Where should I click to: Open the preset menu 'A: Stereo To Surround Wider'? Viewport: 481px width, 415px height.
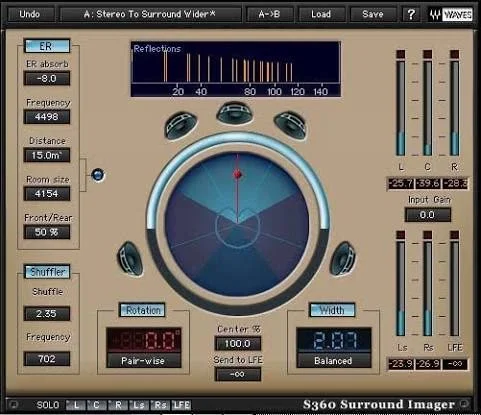tap(150, 14)
